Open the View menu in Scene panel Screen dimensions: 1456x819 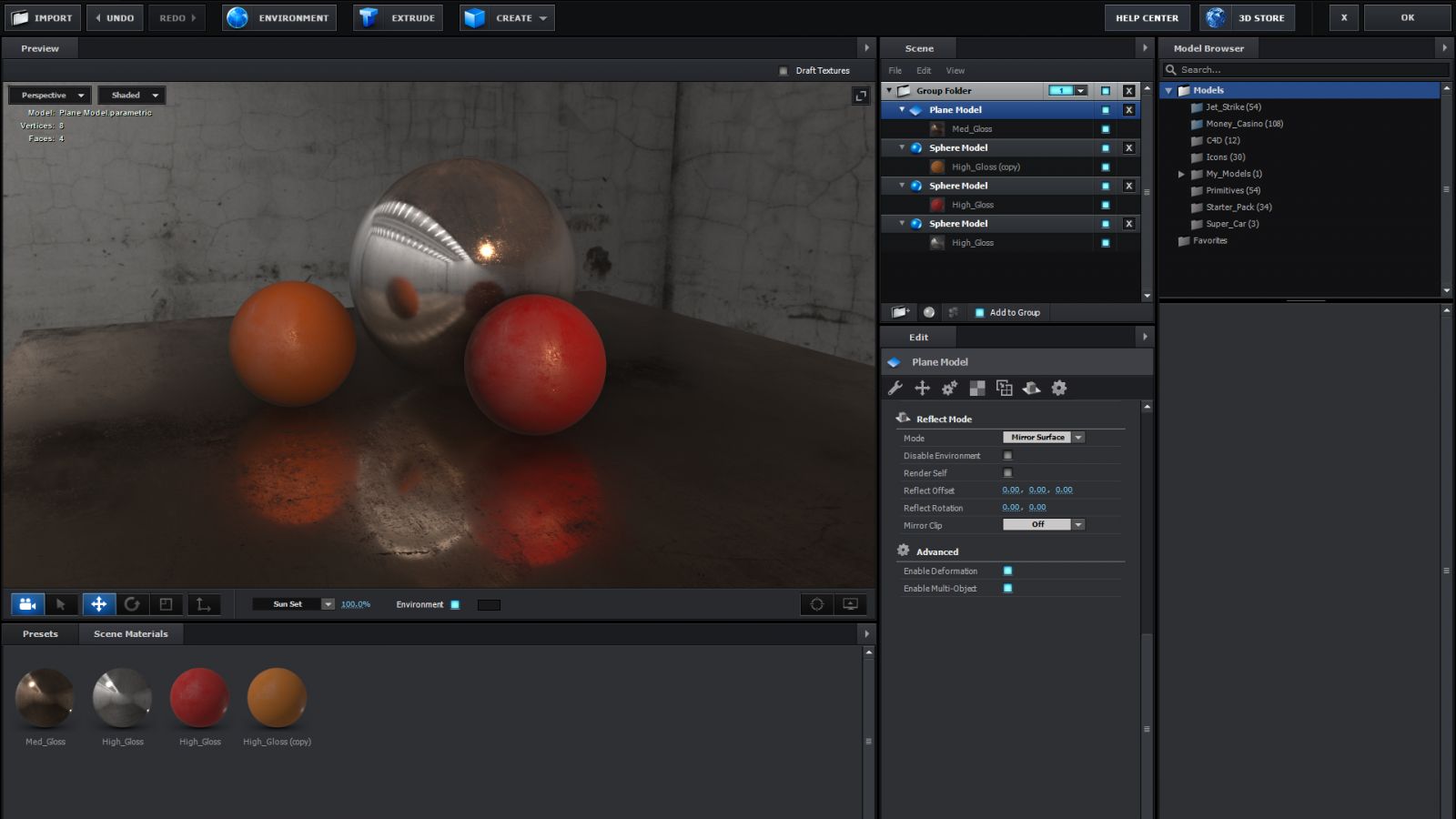coord(955,70)
